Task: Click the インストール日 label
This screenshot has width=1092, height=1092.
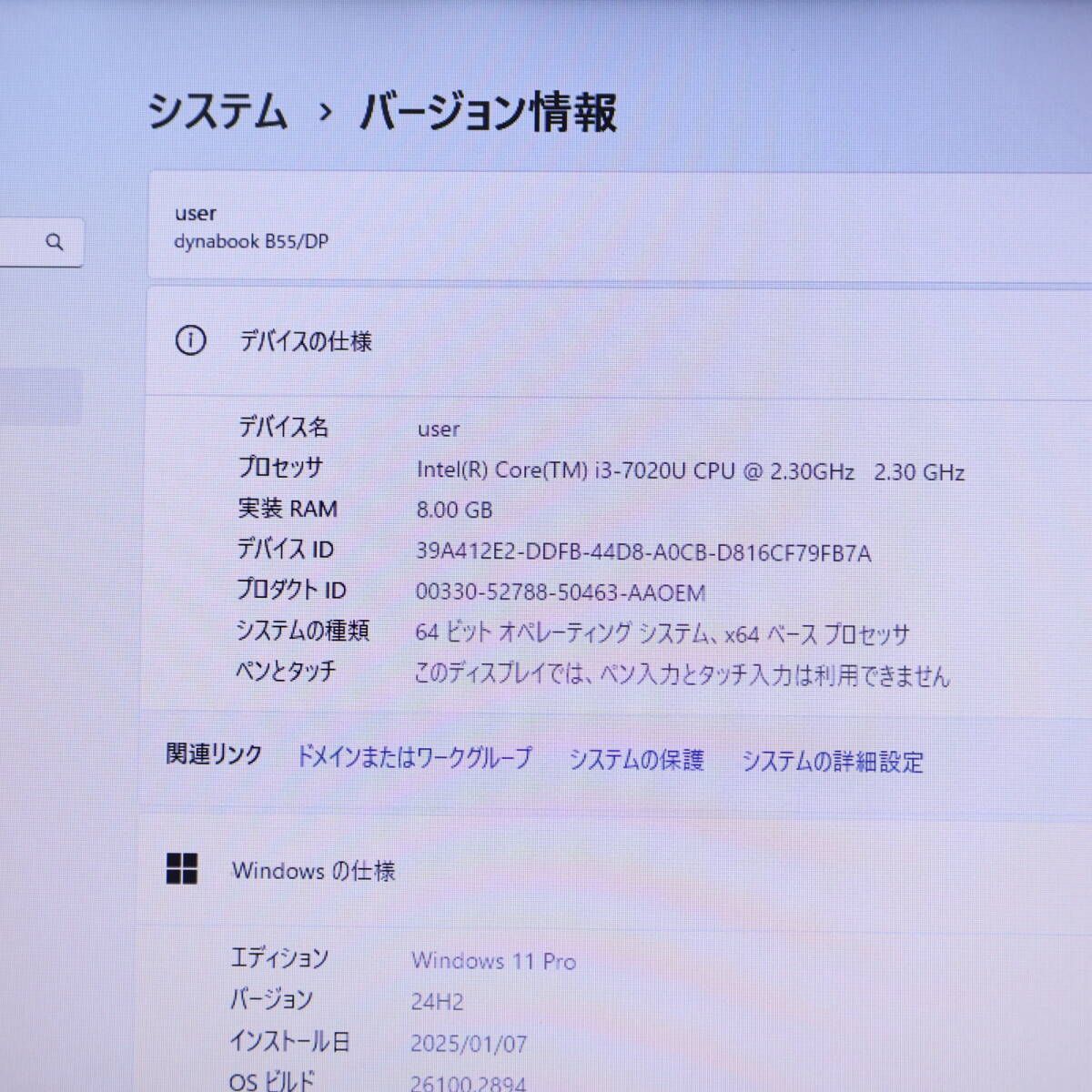Action: (289, 1040)
